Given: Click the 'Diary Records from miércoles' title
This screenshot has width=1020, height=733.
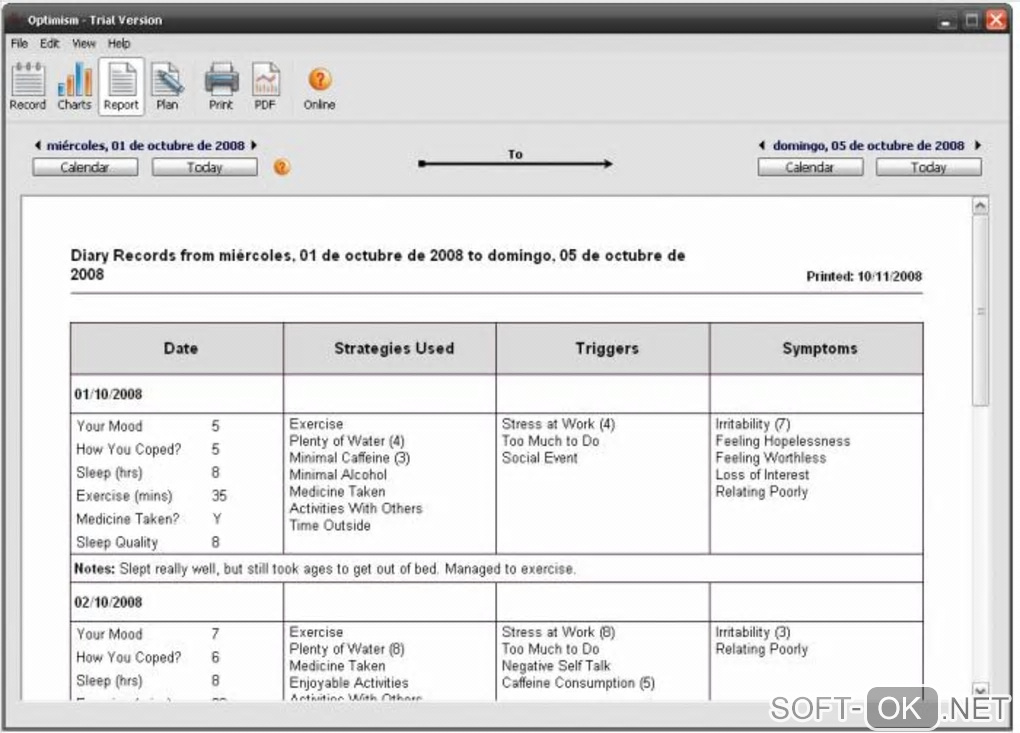Looking at the screenshot, I should 378,264.
